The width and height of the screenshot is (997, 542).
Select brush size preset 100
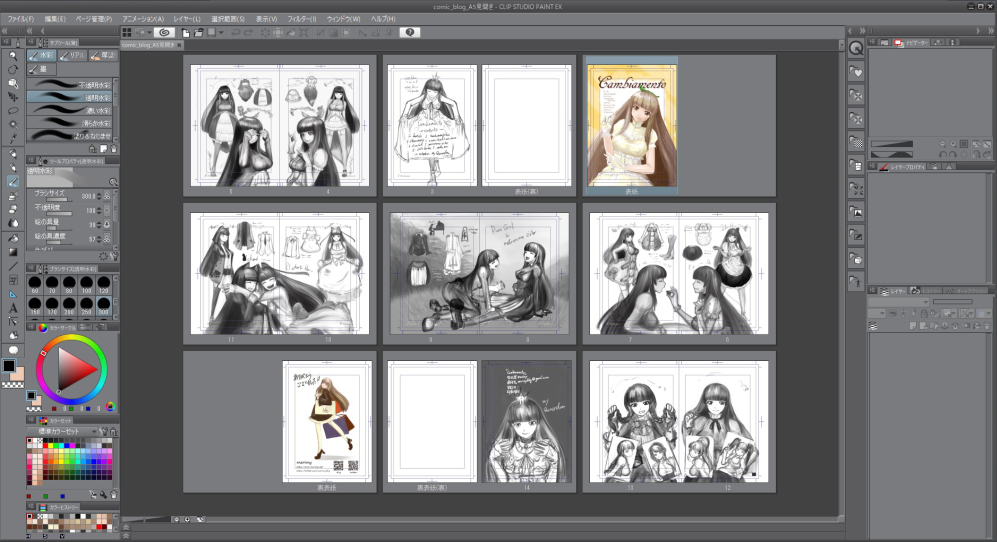[86, 284]
